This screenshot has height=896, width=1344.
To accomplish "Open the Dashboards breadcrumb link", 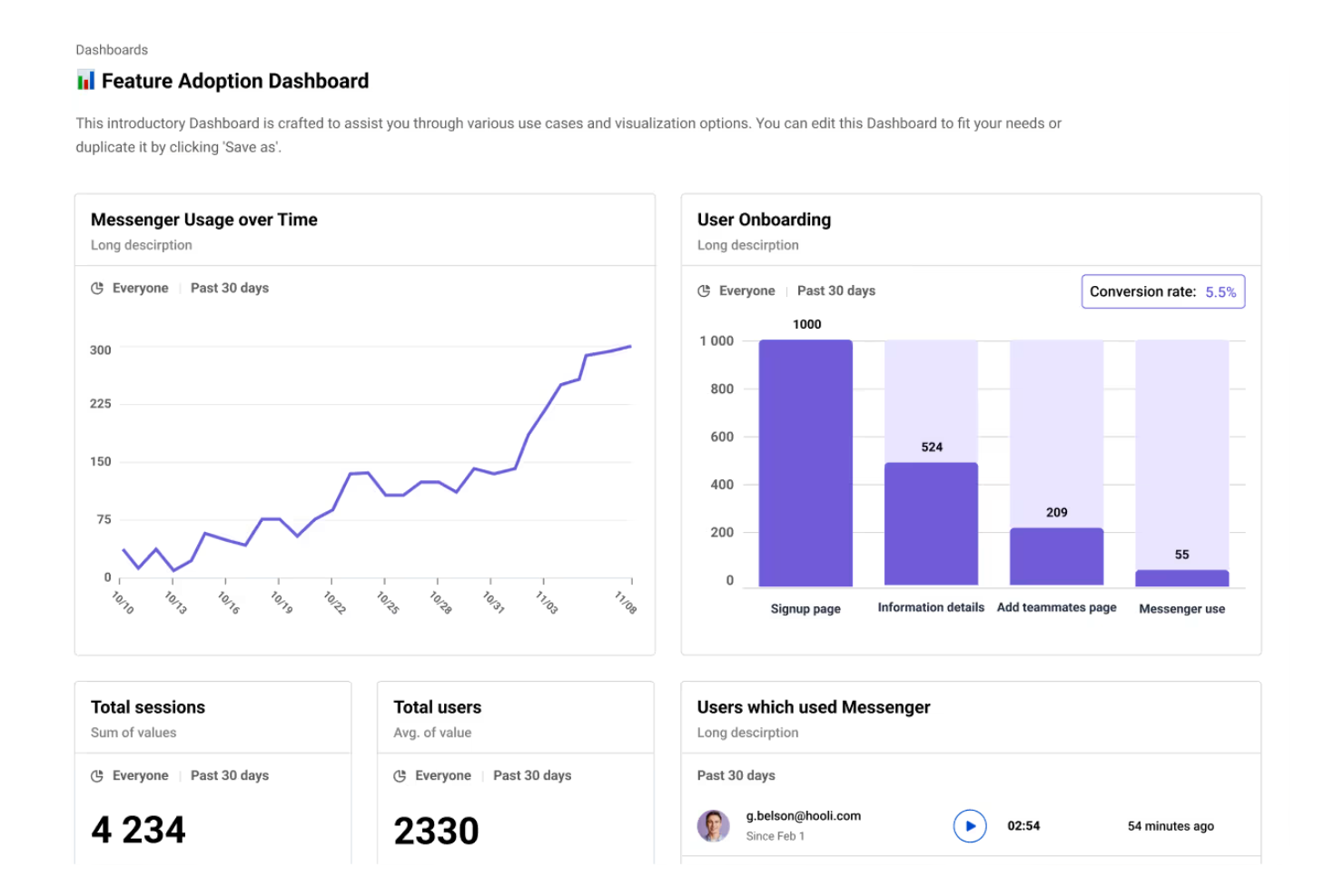I will (x=112, y=50).
